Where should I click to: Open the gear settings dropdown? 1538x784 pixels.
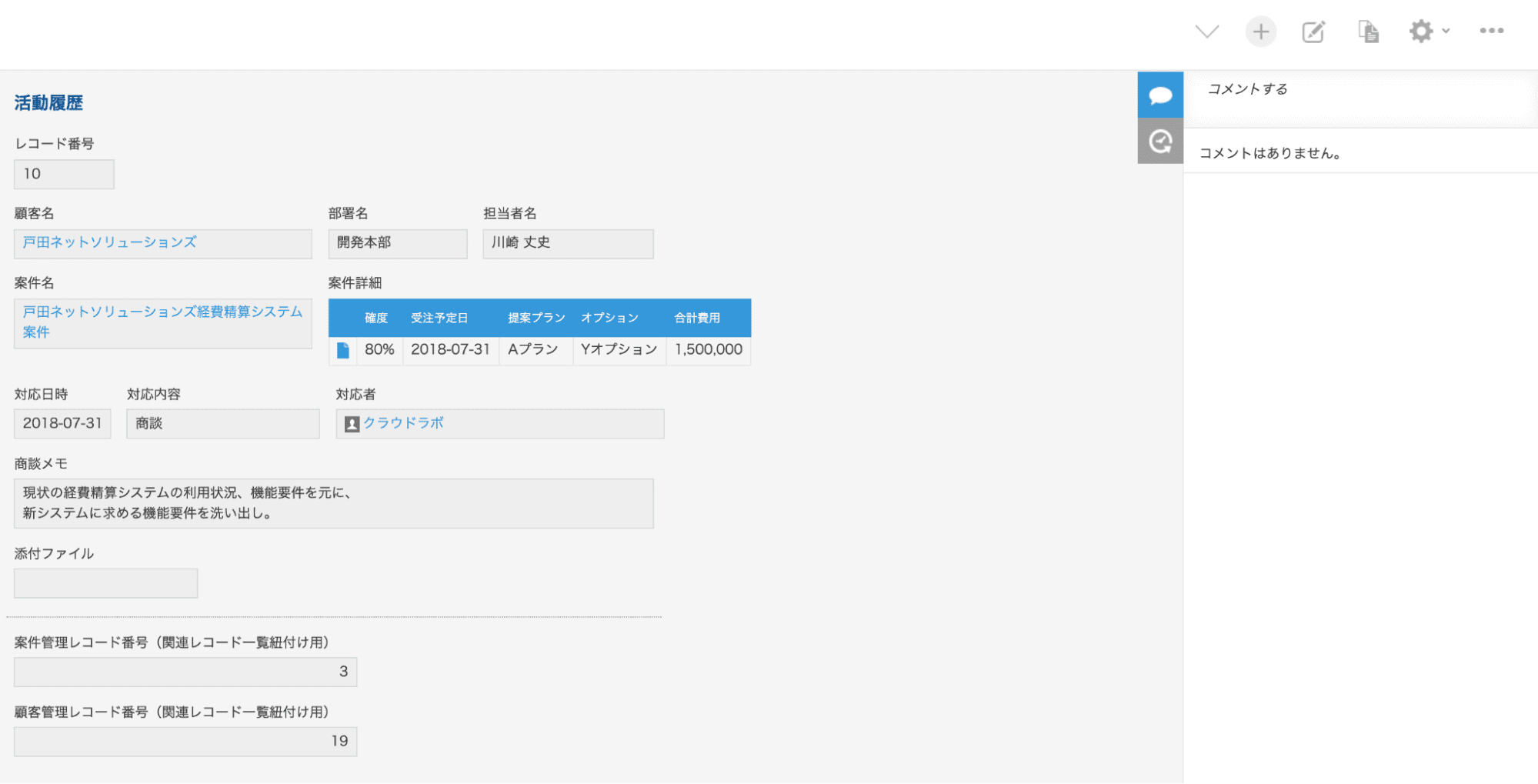tap(1429, 32)
